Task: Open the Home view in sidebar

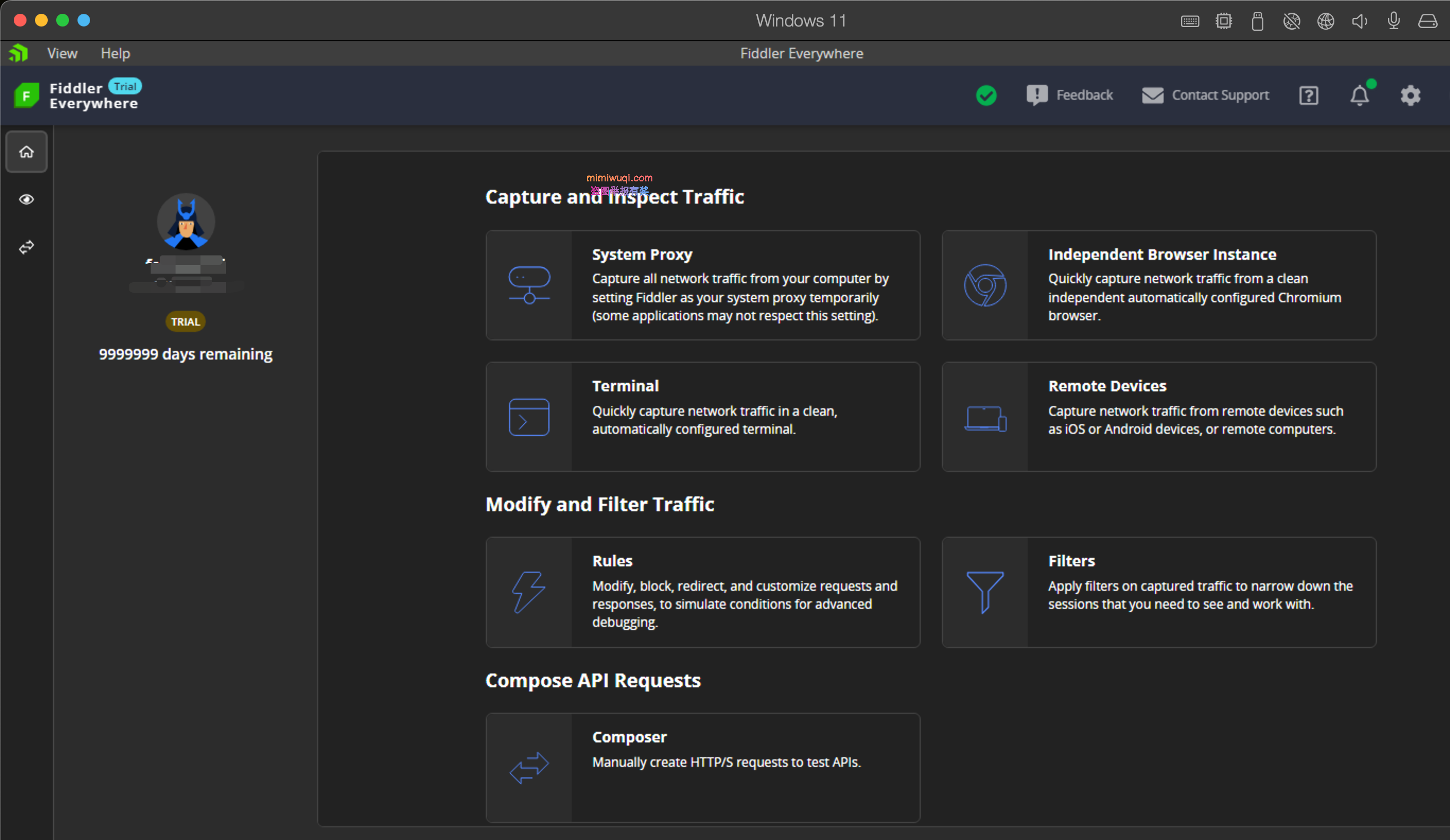Action: [27, 152]
